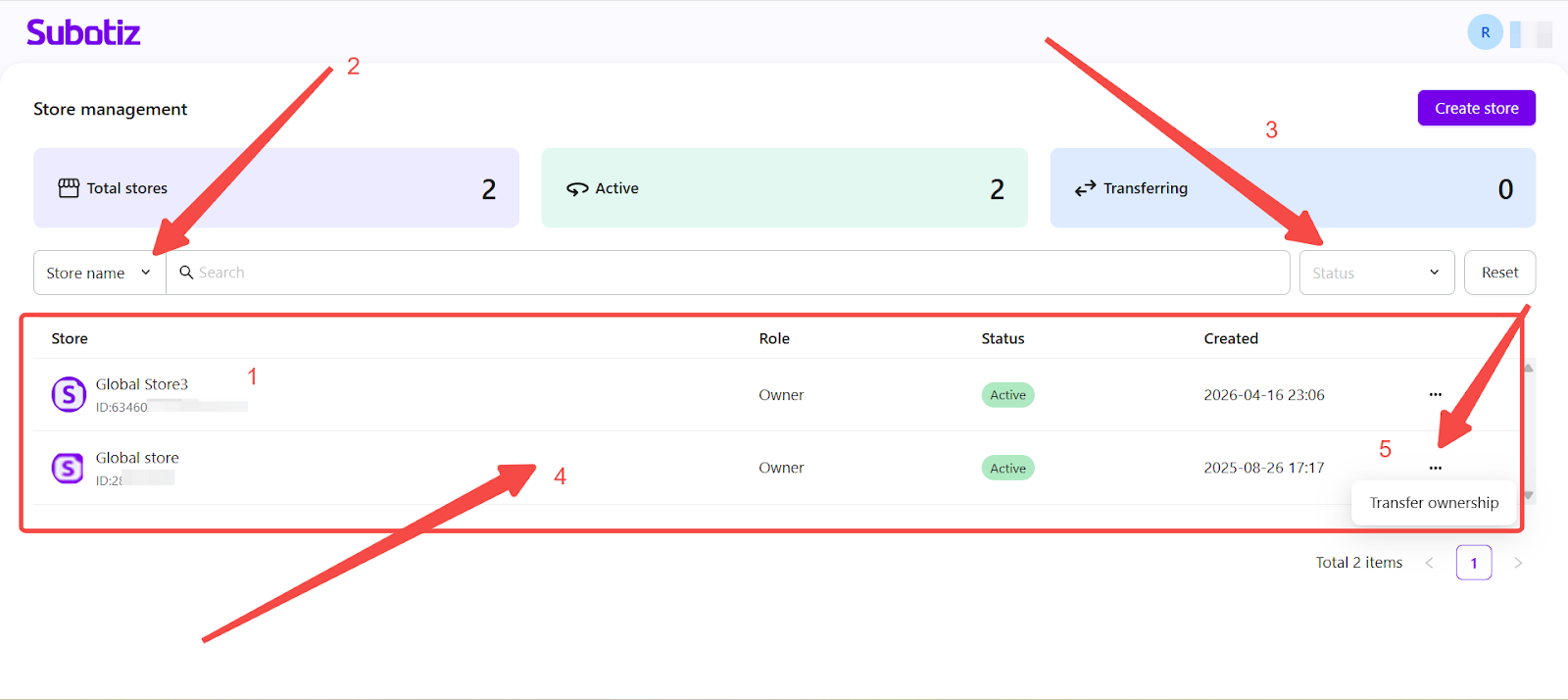Go to page 1 in pagination

(x=1473, y=563)
